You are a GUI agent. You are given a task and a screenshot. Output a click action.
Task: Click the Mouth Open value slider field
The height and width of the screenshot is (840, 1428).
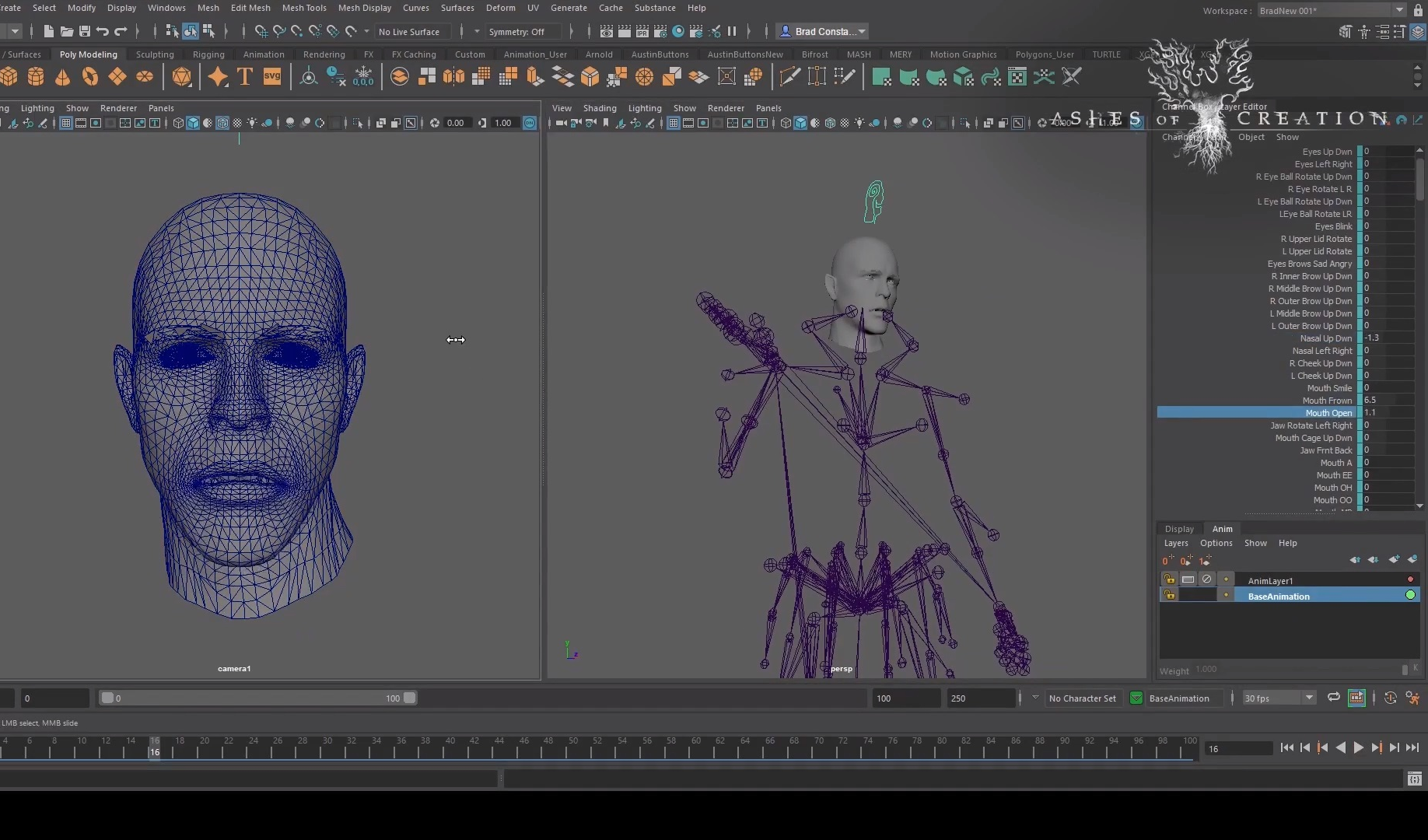point(1388,413)
